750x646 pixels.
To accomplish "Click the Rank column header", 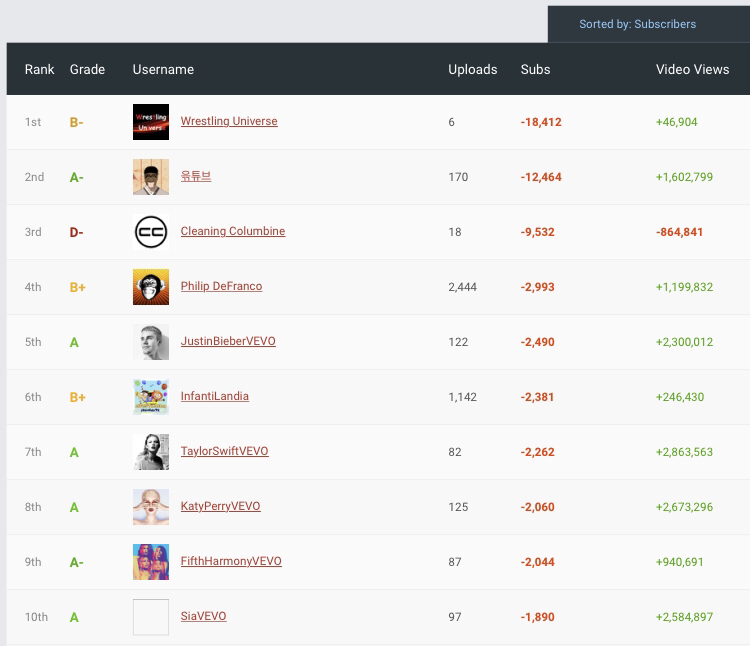I will (39, 69).
